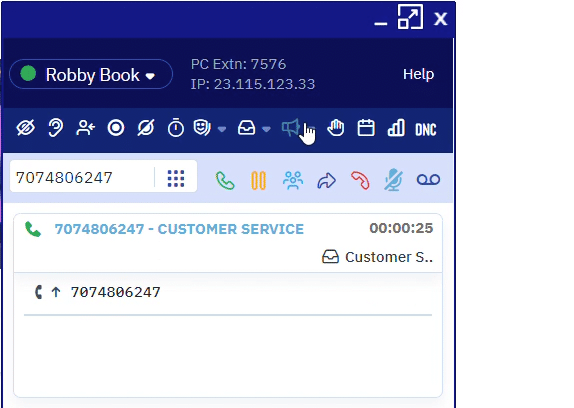This screenshot has width=574, height=408.
Task: Select the 7074806247 - CUSTOMER SERVICE call entry
Action: tap(228, 243)
